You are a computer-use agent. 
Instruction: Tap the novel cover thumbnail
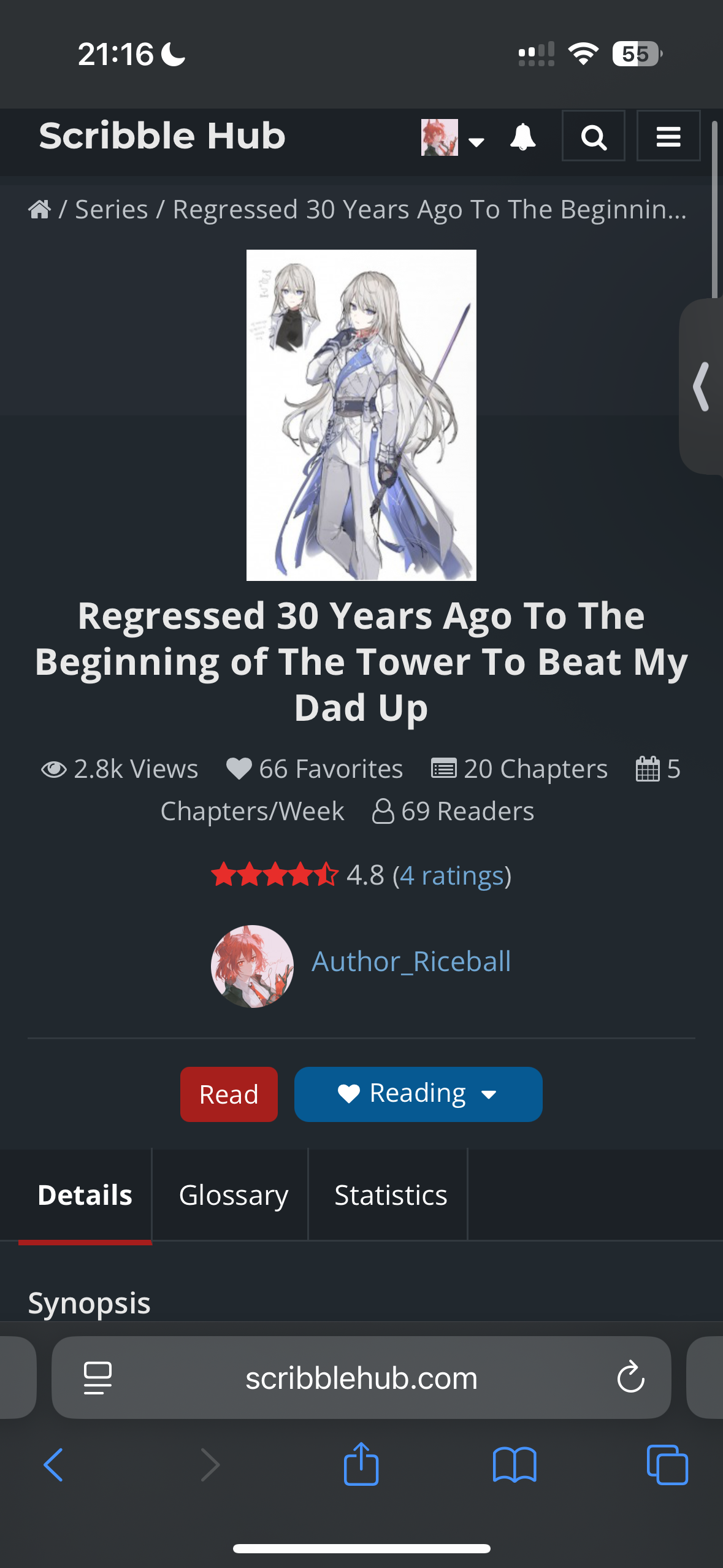(361, 415)
